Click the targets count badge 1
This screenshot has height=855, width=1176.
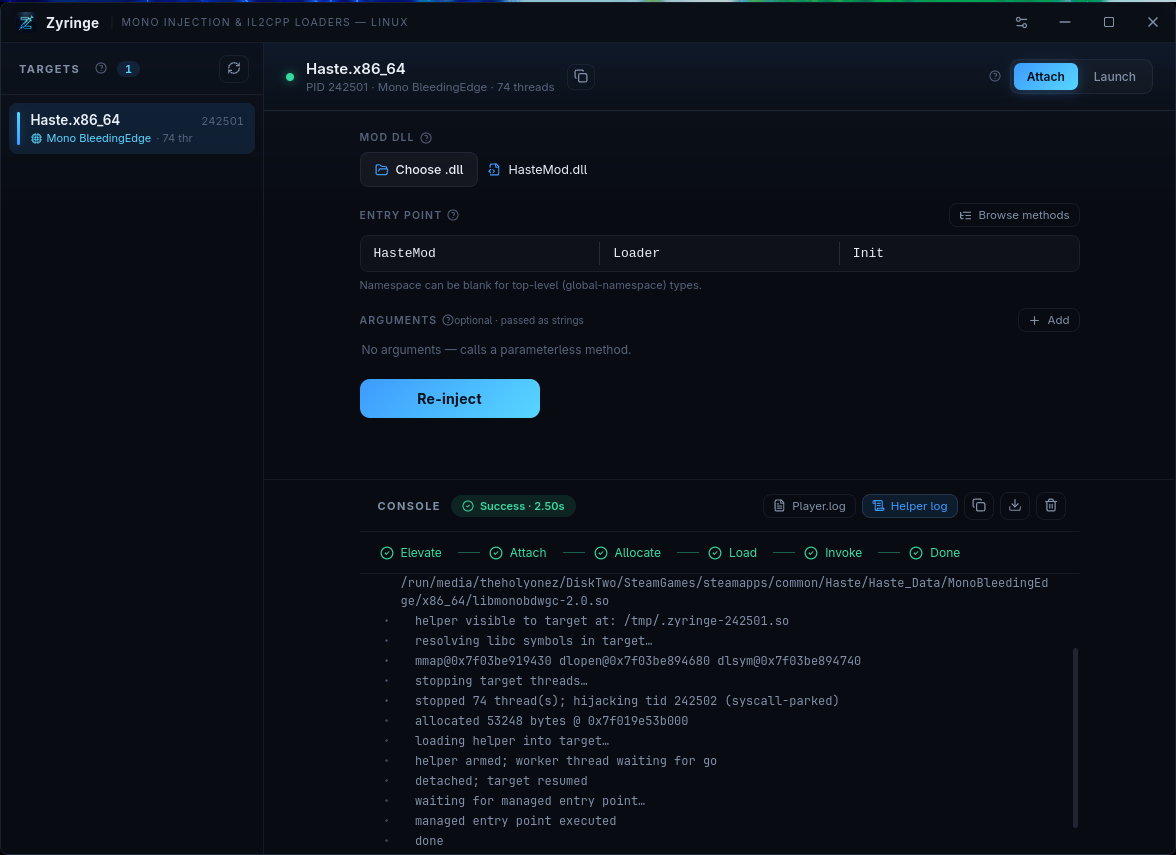(128, 69)
